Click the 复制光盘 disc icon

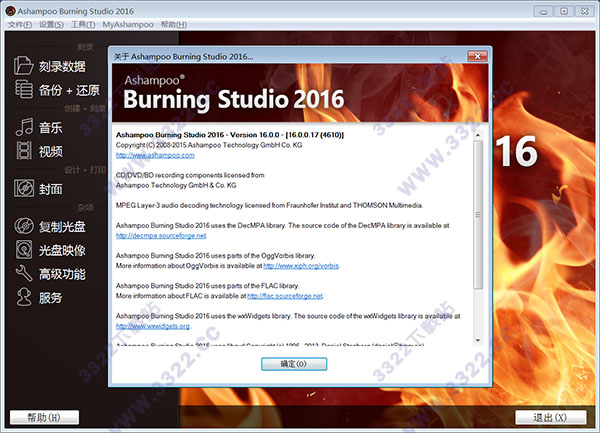[24, 226]
